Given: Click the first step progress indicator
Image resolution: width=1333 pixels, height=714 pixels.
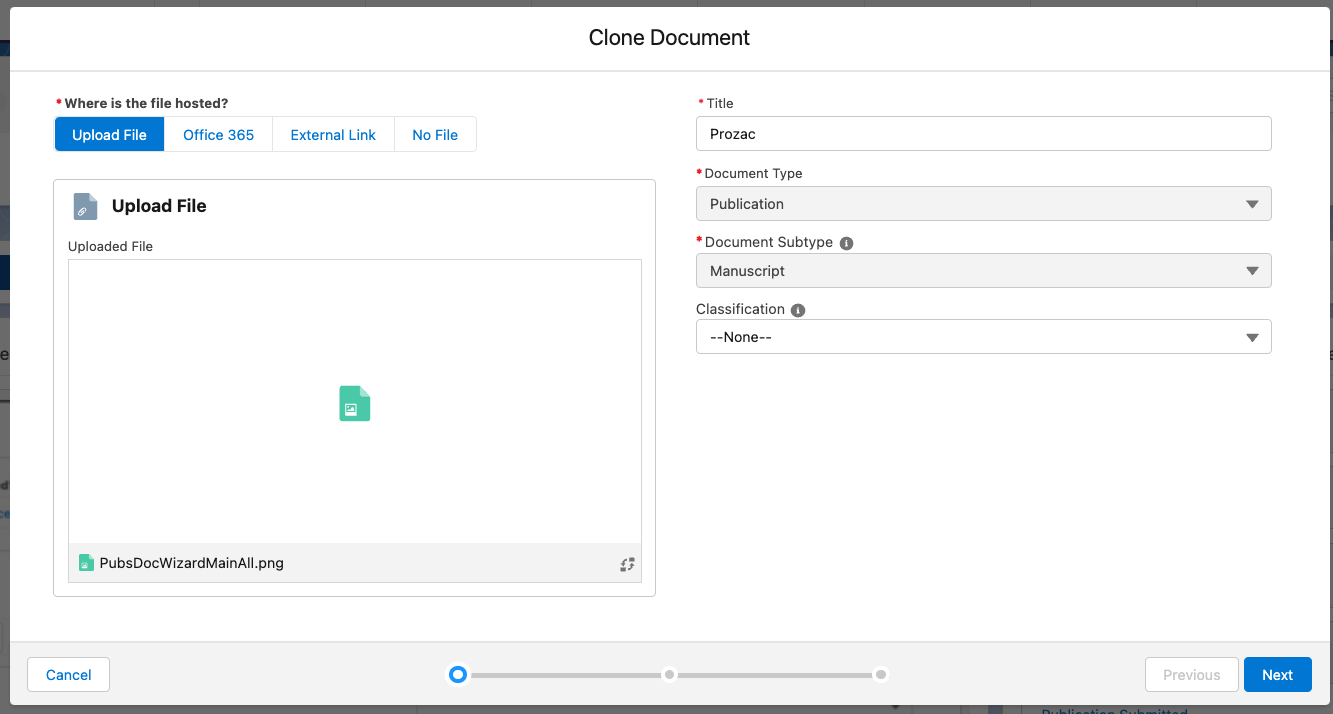Looking at the screenshot, I should [458, 675].
